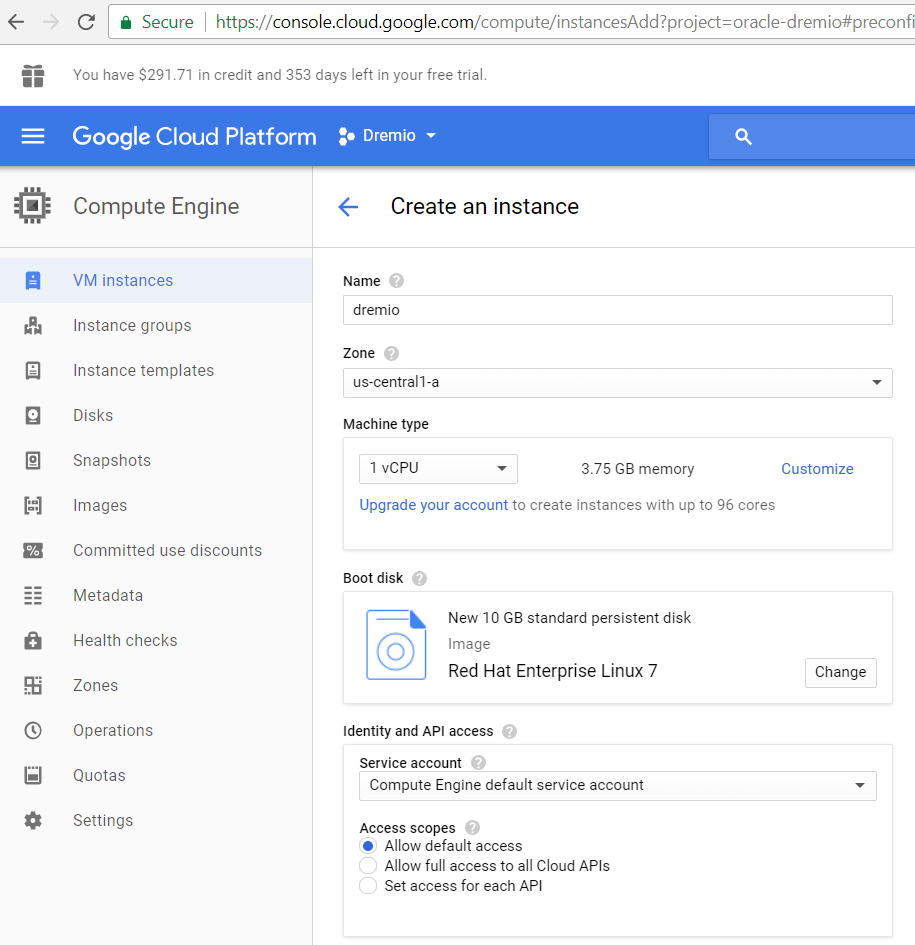Click the Instance templates icon
Screen dimensions: 915x945
tap(33, 370)
